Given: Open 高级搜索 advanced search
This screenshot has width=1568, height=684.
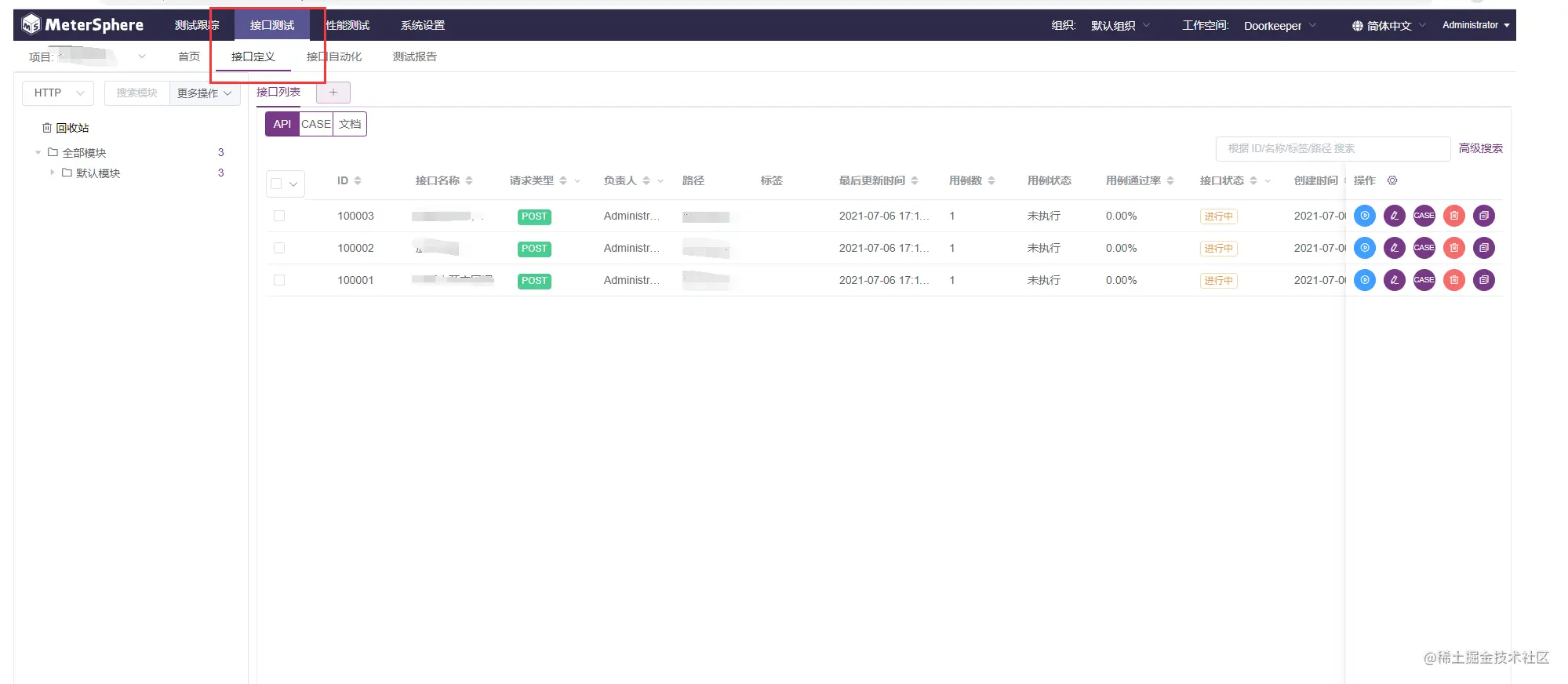Looking at the screenshot, I should pos(1481,148).
